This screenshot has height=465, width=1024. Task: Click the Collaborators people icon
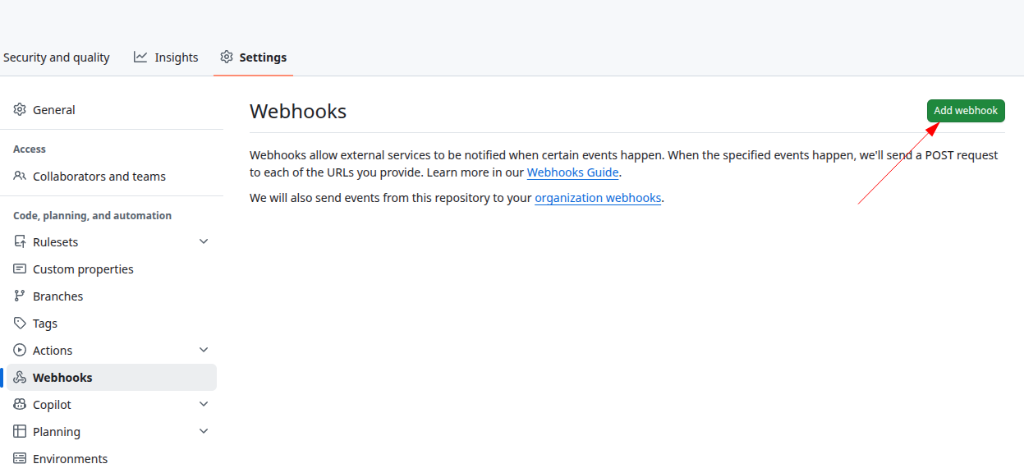[x=20, y=176]
